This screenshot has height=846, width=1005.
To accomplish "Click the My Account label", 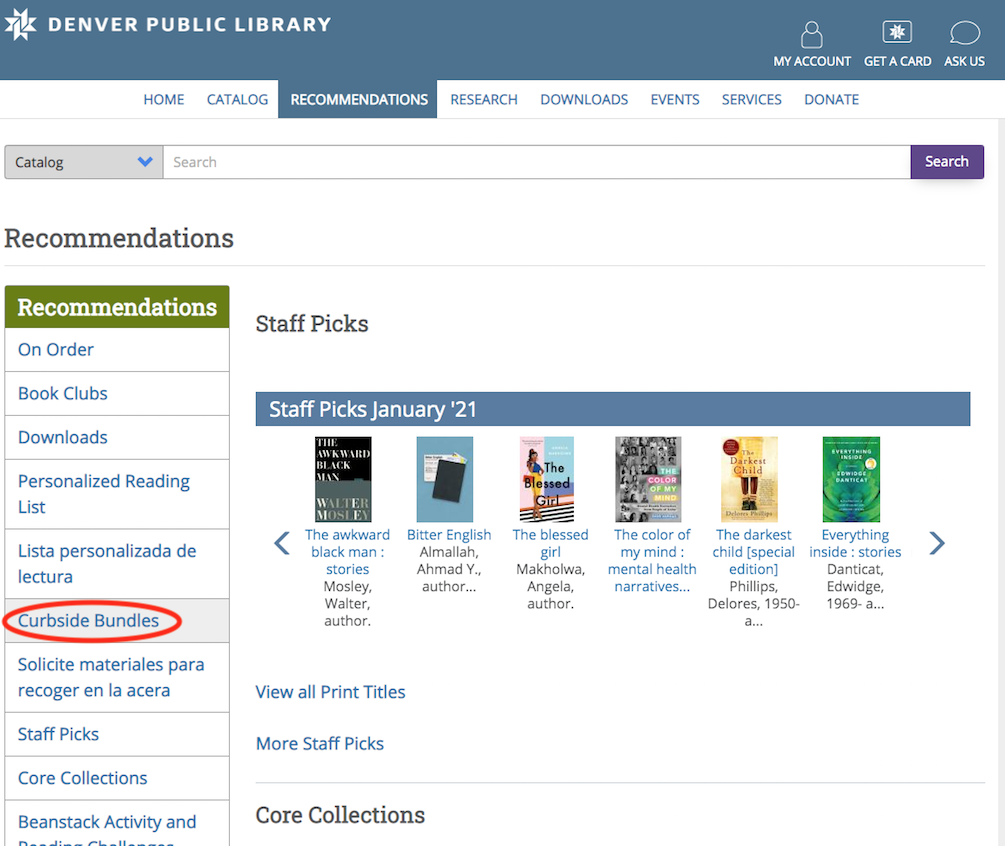I will [x=812, y=62].
